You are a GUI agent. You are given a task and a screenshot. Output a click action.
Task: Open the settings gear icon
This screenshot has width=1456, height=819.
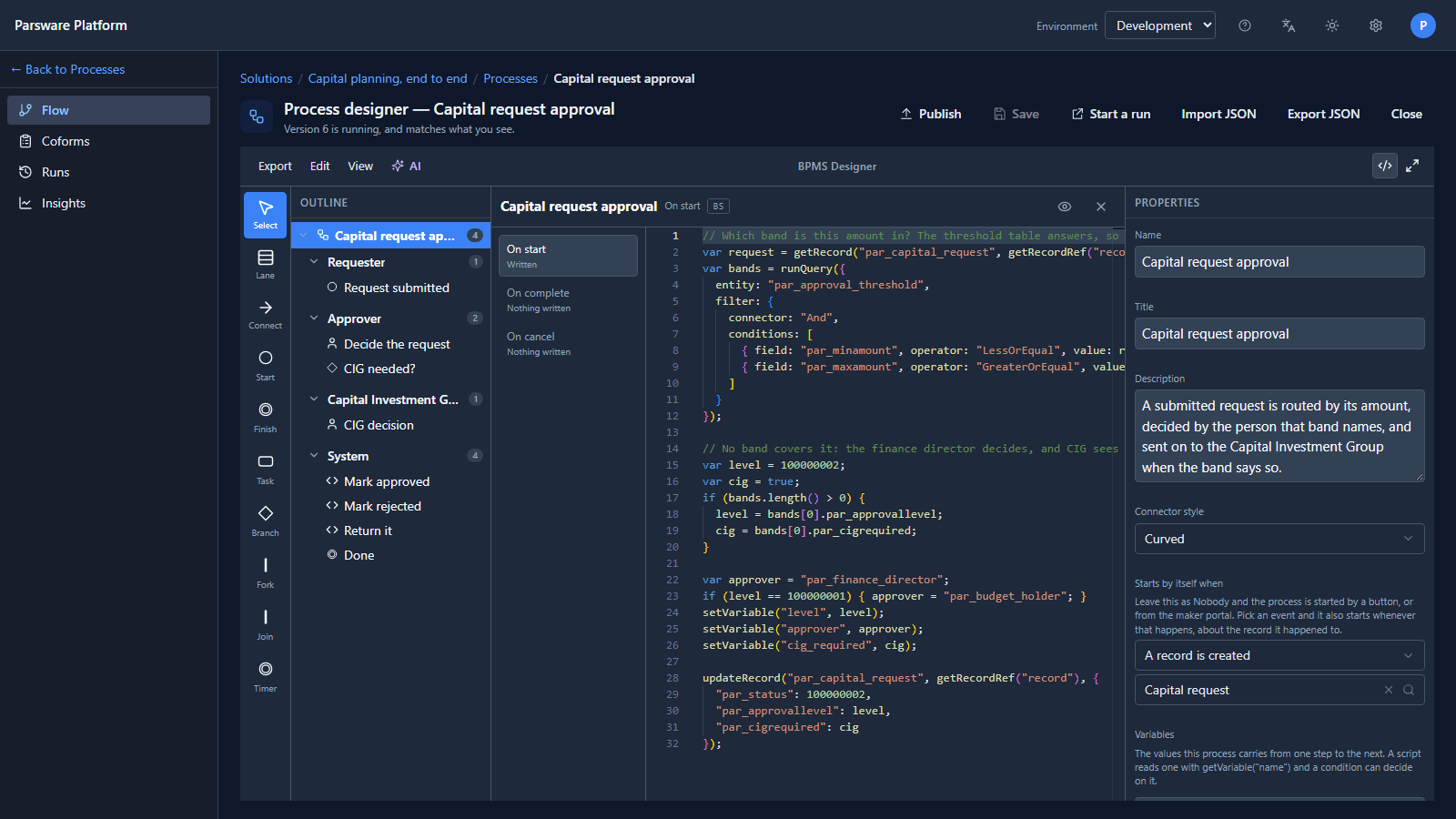(1376, 25)
